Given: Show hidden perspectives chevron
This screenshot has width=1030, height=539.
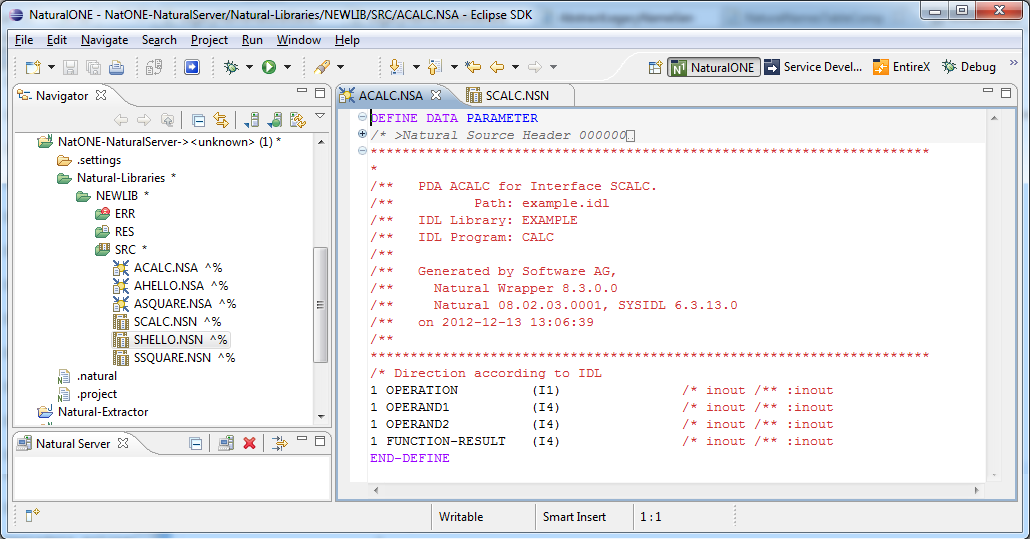Looking at the screenshot, I should point(1014,64).
